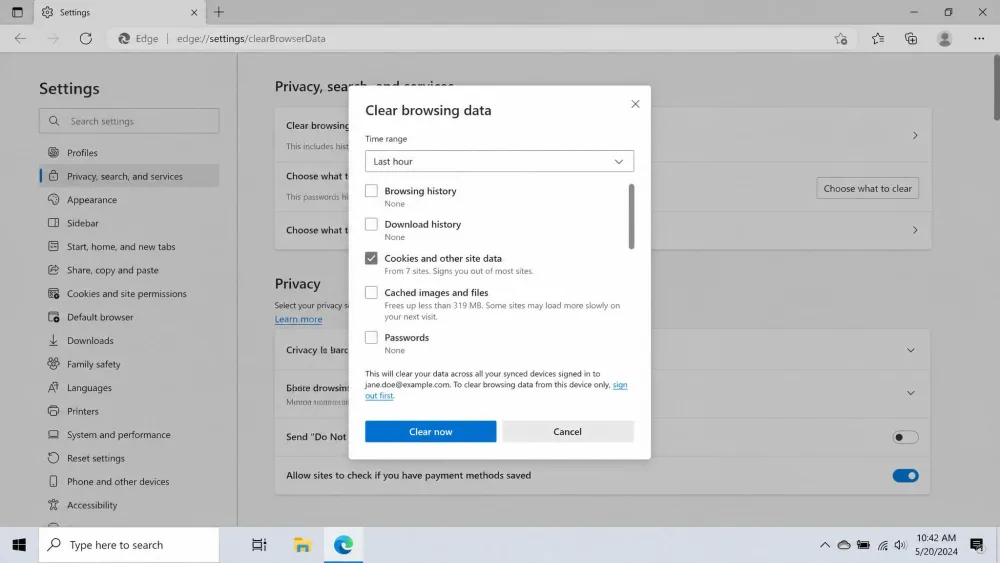The height and width of the screenshot is (563, 1000).
Task: Open the tab actions menu icon
Action: pos(17,12)
